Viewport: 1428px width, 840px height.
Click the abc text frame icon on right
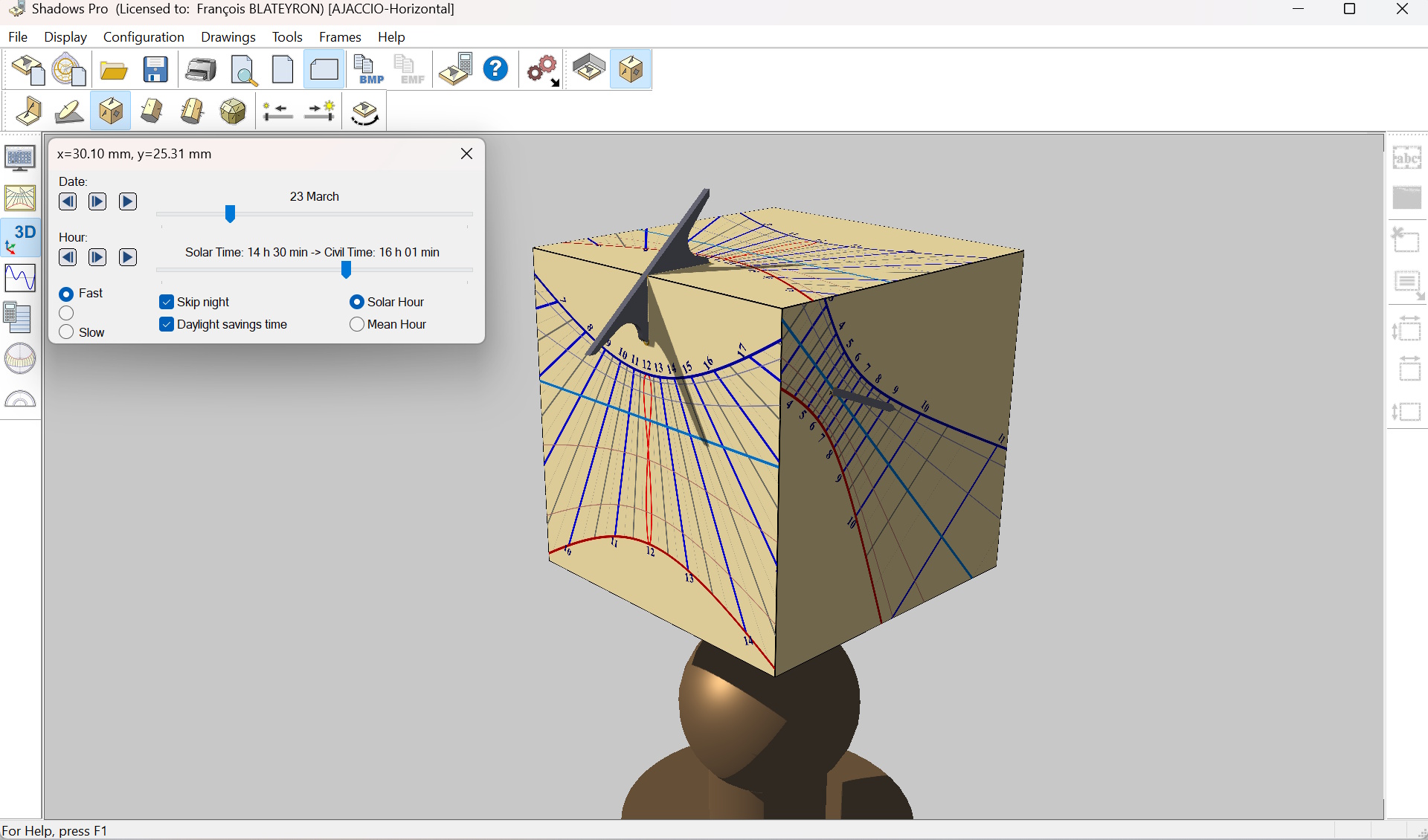[x=1407, y=158]
